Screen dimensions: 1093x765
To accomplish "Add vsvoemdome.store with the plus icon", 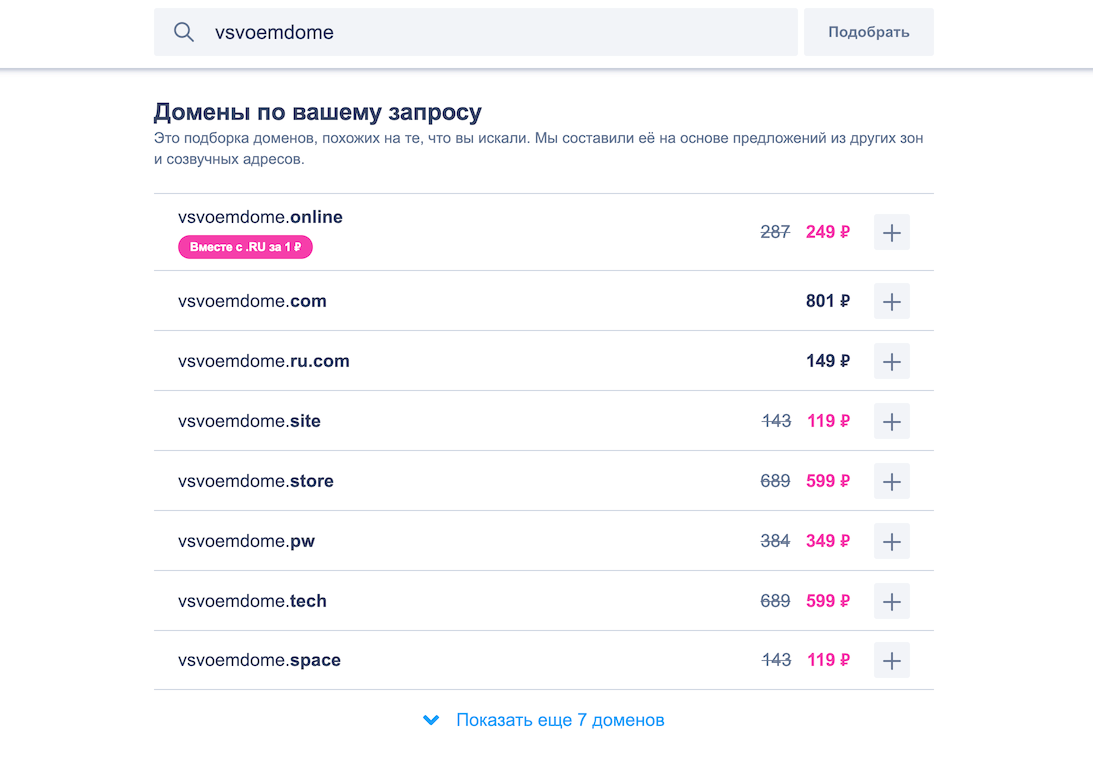I will pos(891,481).
